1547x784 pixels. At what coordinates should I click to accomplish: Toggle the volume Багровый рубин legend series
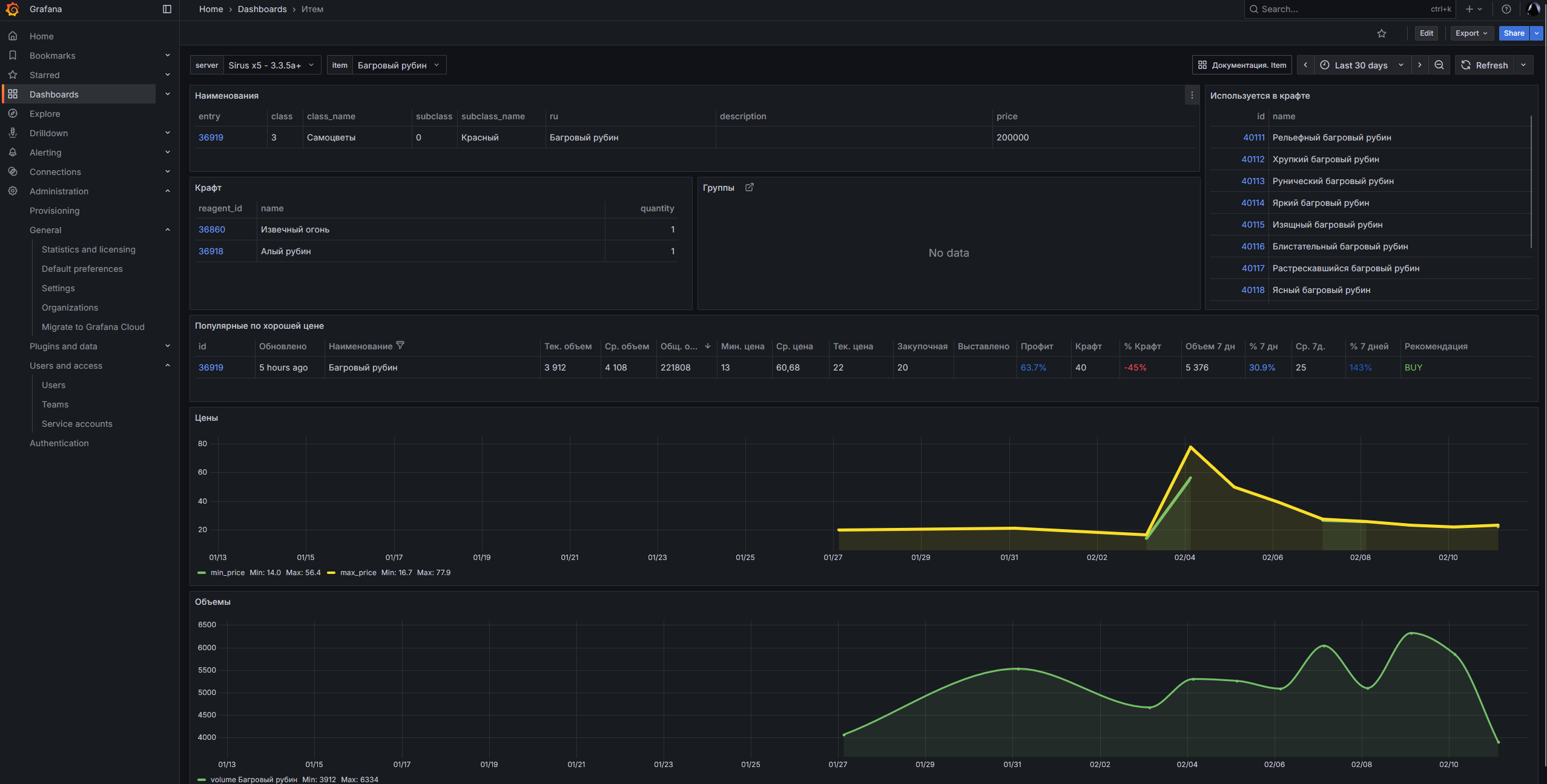tap(253, 780)
